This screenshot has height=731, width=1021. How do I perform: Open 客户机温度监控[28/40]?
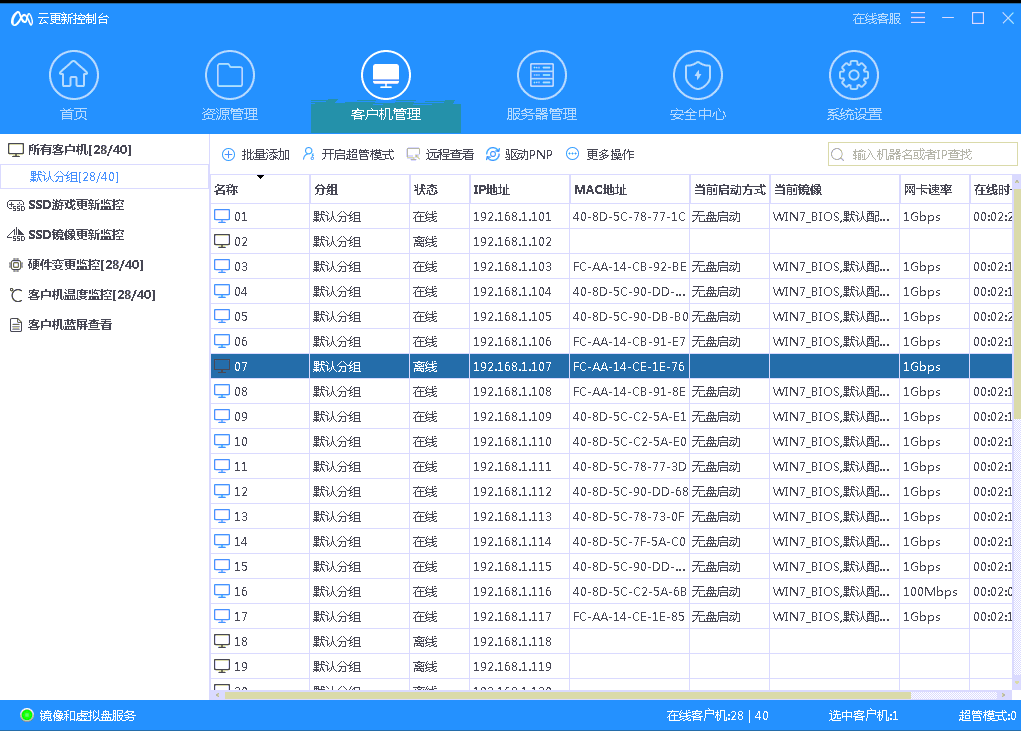pyautogui.click(x=82, y=295)
